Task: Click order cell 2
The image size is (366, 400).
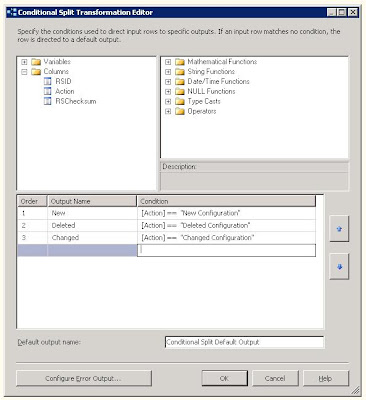Action: (x=33, y=226)
